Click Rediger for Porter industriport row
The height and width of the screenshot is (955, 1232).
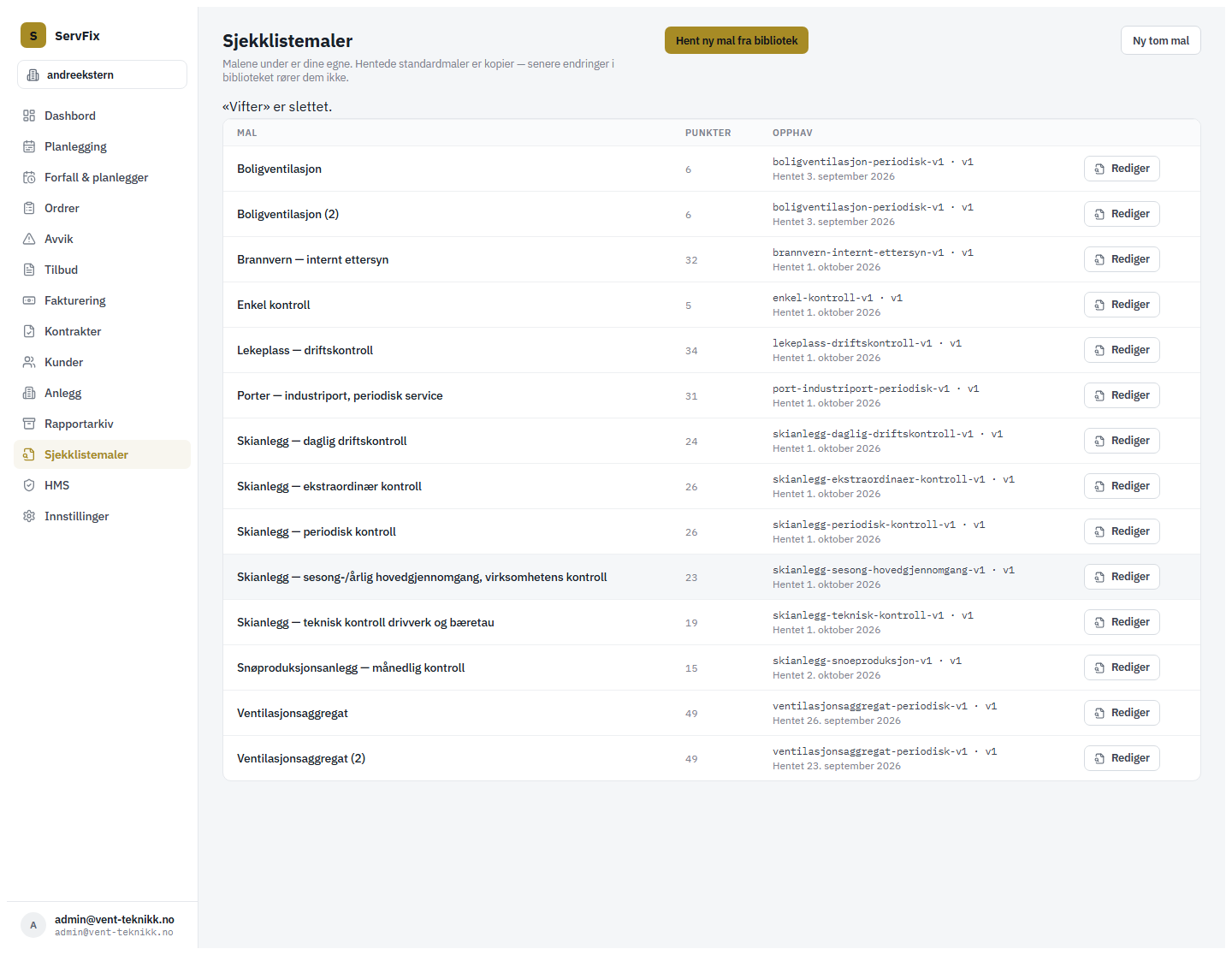pos(1122,395)
